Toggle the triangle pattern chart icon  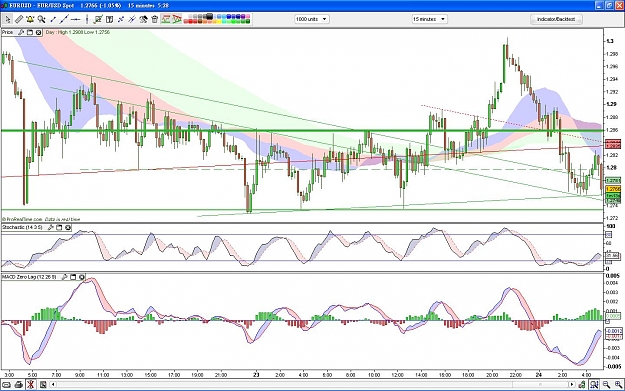click(177, 19)
